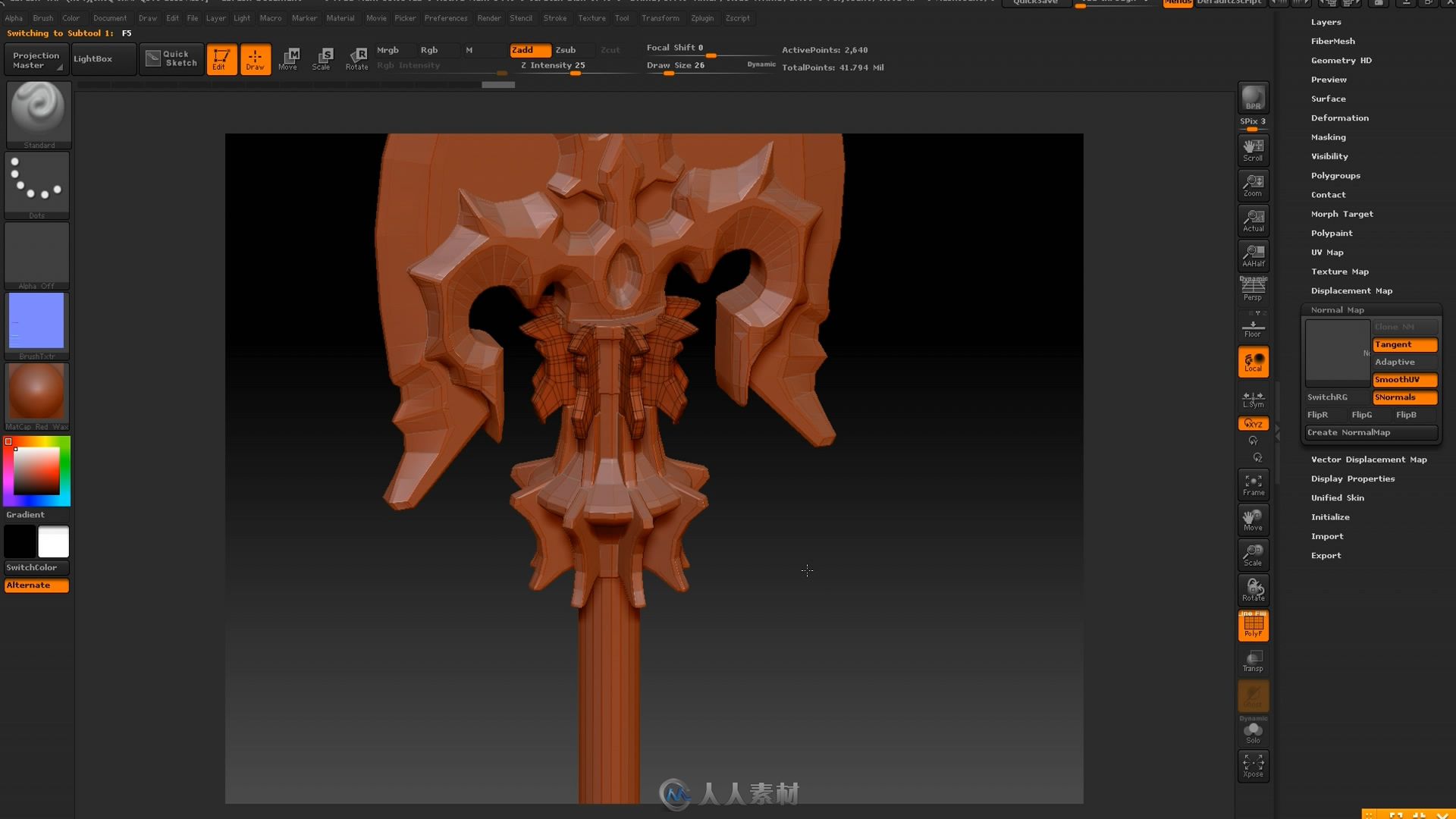Toggle the Zadd sculpting mode
The image size is (1456, 819).
point(523,49)
